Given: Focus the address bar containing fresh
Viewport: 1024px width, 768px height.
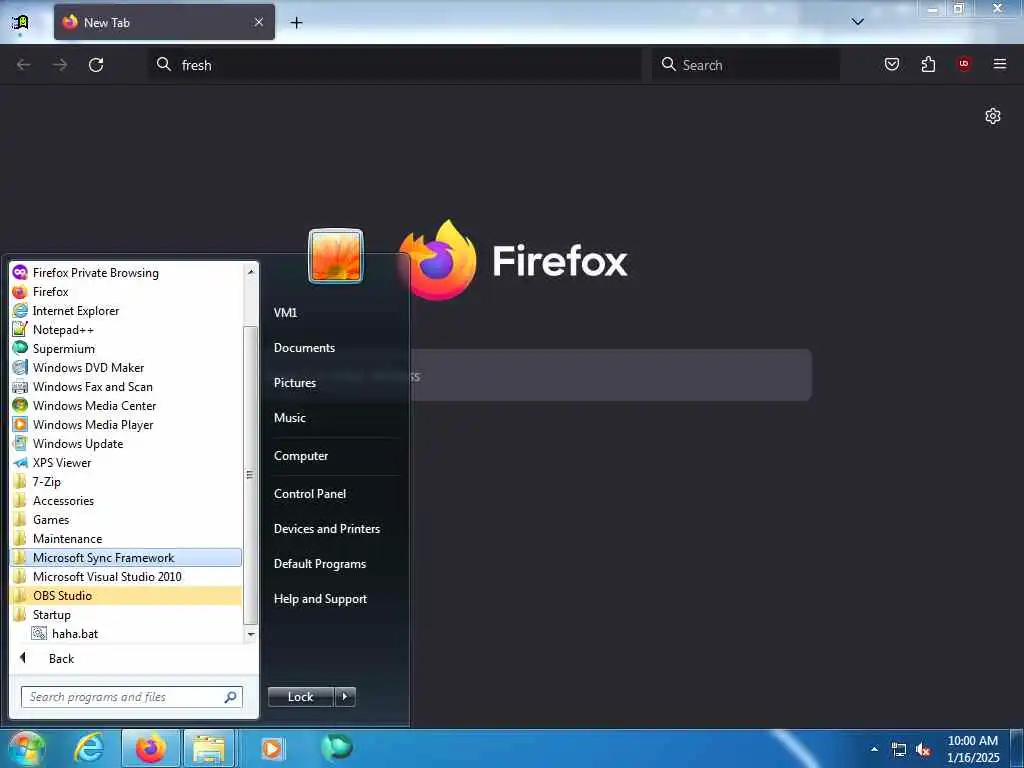Looking at the screenshot, I should coord(394,65).
